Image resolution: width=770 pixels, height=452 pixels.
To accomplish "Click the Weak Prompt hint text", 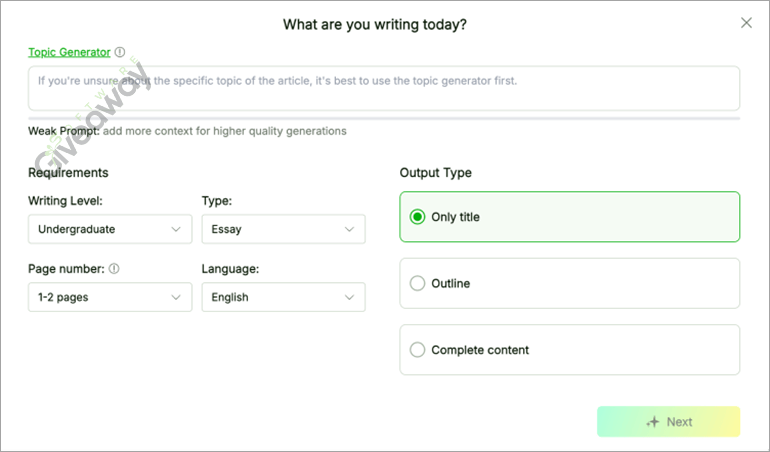I will 188,131.
